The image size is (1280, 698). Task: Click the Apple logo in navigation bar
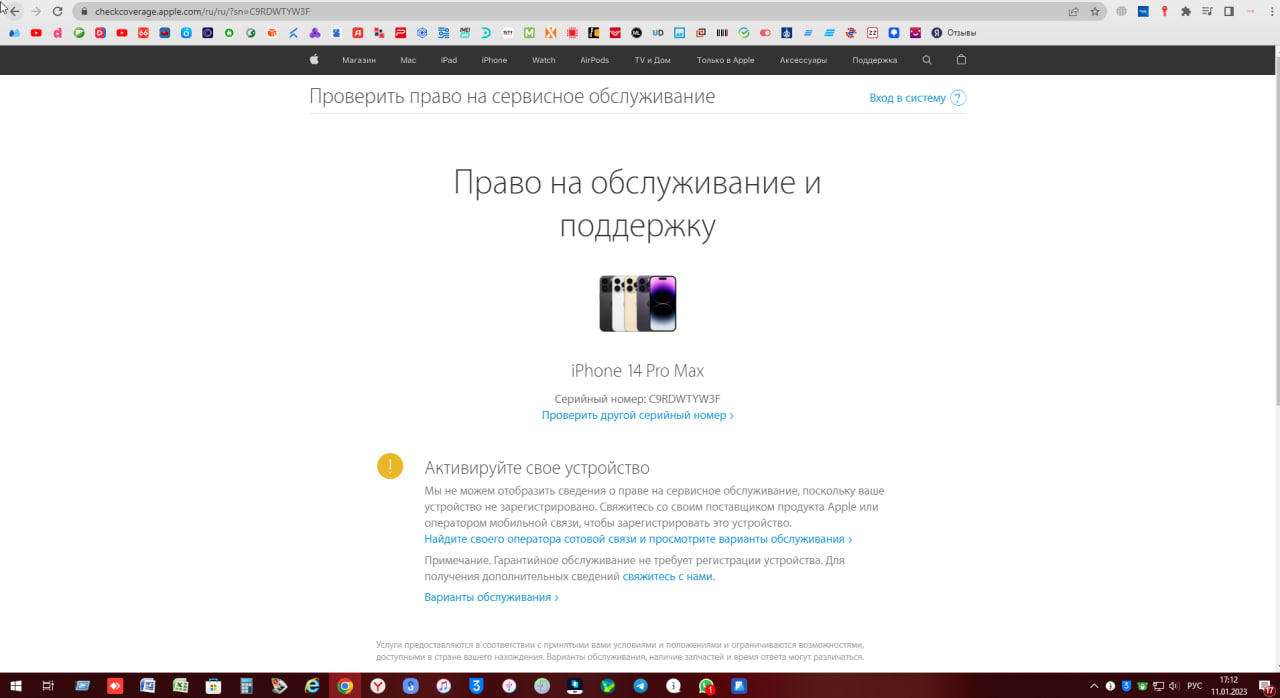314,60
